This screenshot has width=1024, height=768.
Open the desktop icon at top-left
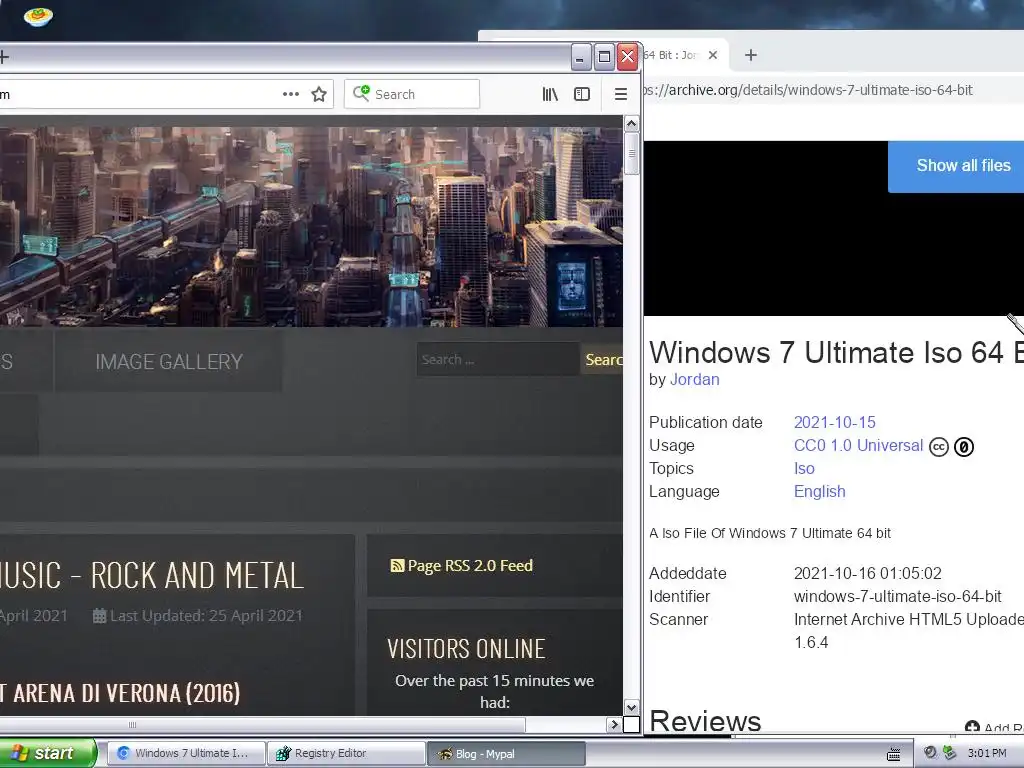point(38,16)
